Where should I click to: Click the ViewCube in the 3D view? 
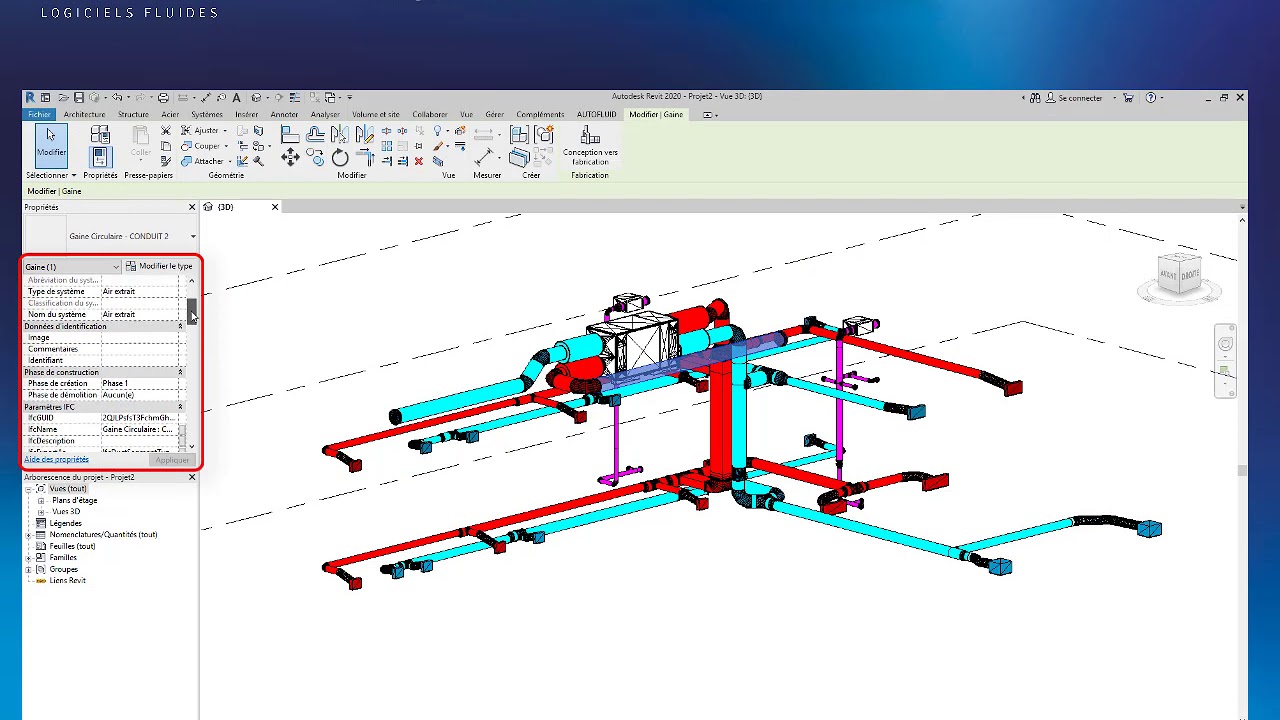click(1179, 273)
